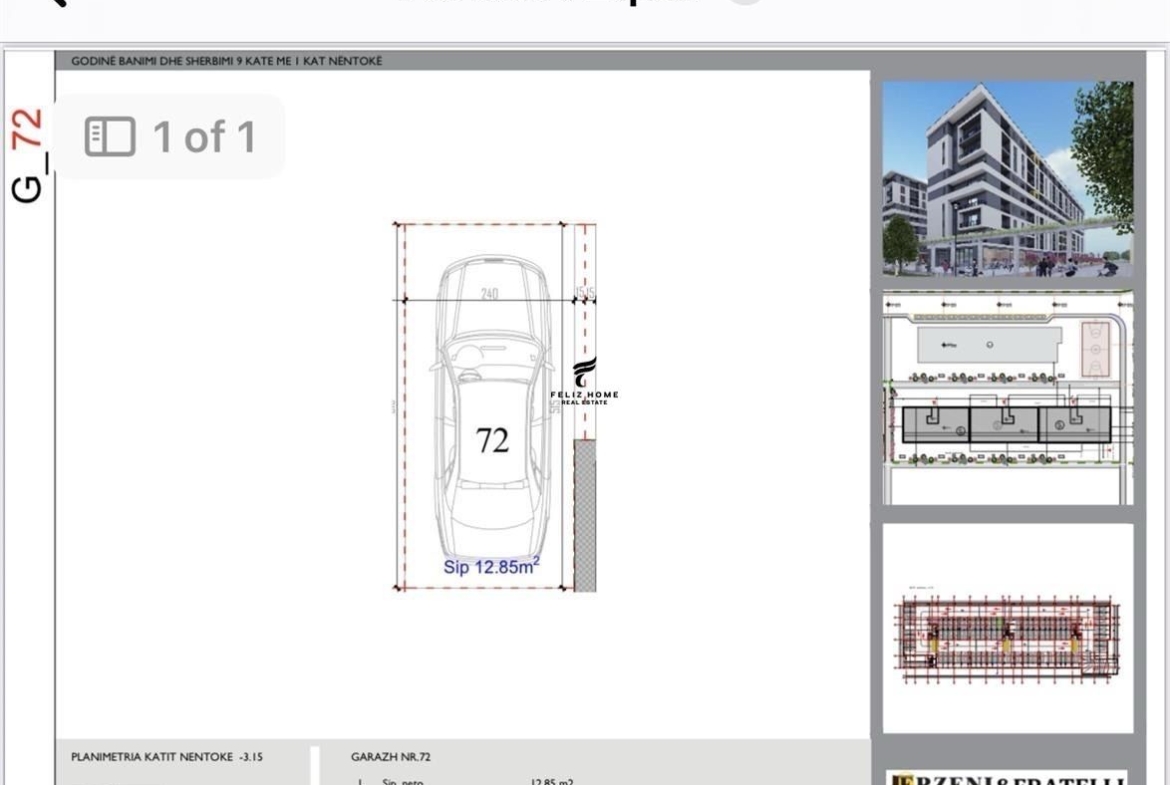Tap the 3D building render image
The image size is (1170, 785).
[x=1007, y=179]
